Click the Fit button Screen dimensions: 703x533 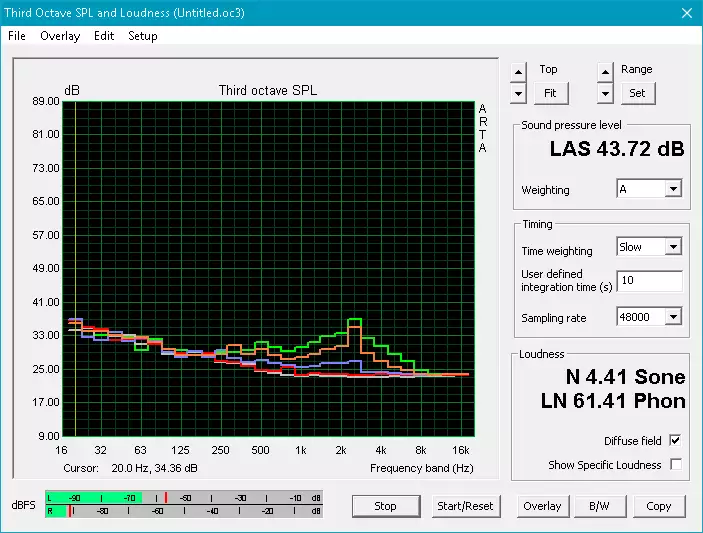tap(549, 93)
